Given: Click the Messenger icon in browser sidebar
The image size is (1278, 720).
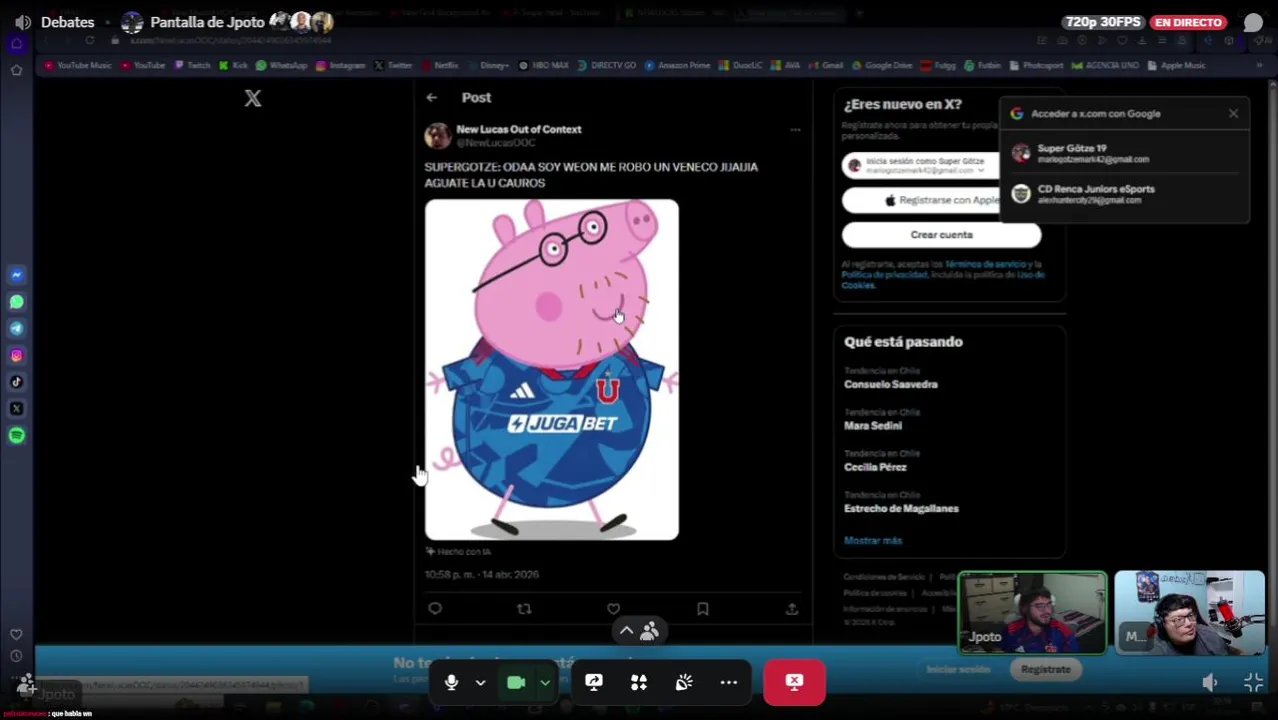Looking at the screenshot, I should 16,275.
